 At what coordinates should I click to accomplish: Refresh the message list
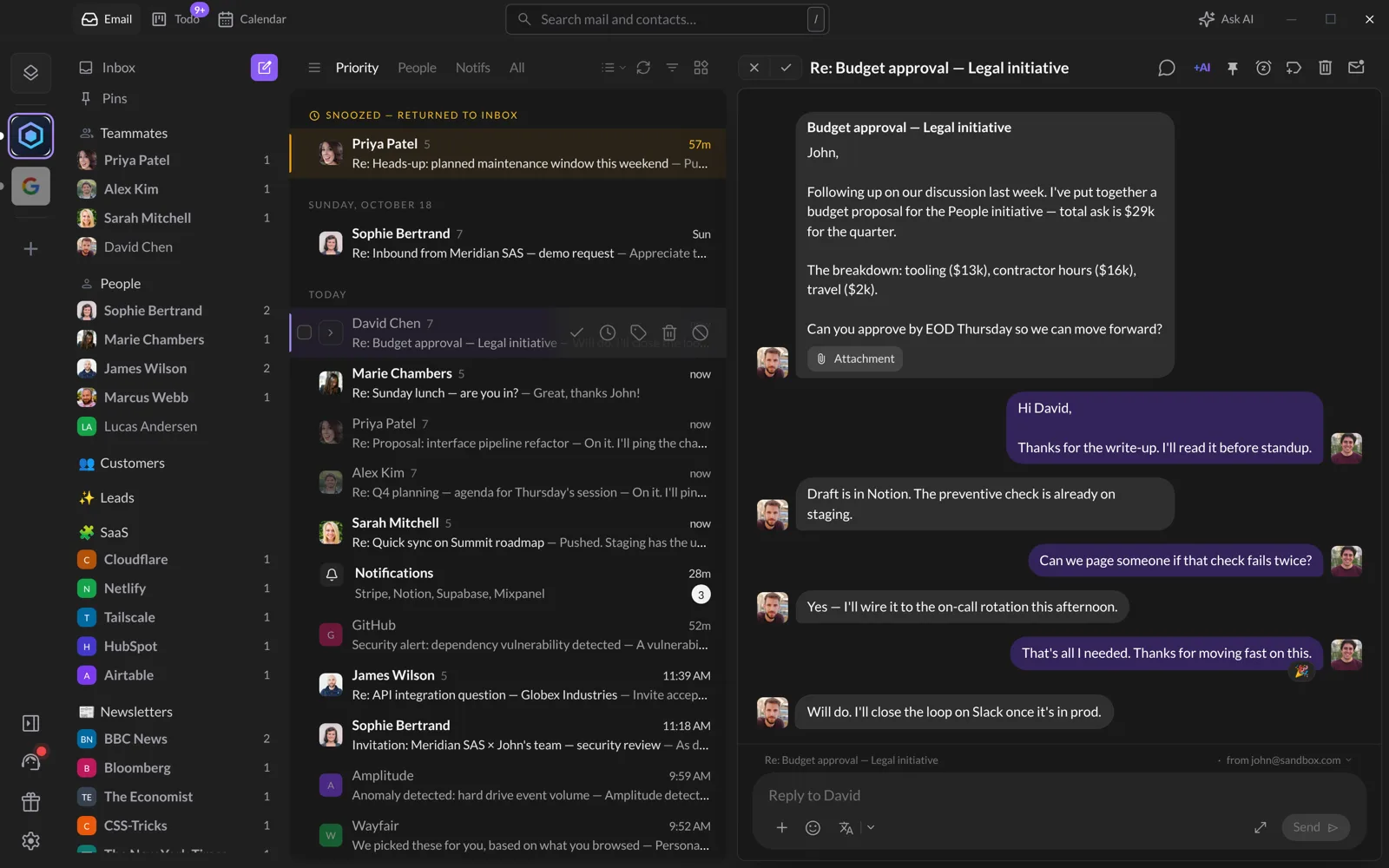point(643,68)
